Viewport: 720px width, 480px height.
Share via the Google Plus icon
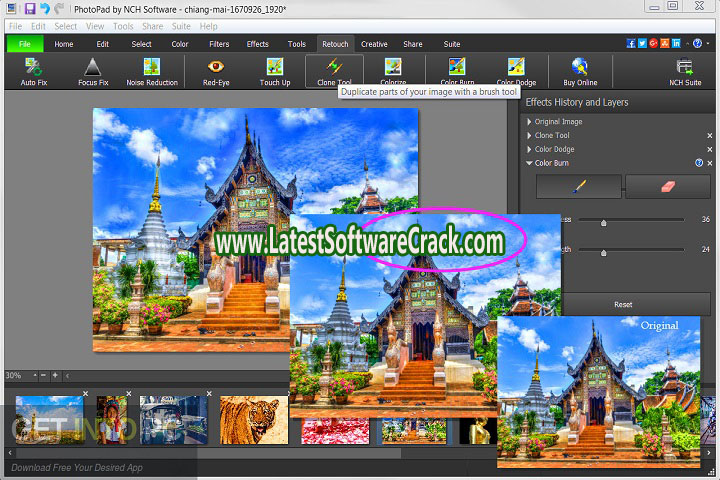coord(653,43)
